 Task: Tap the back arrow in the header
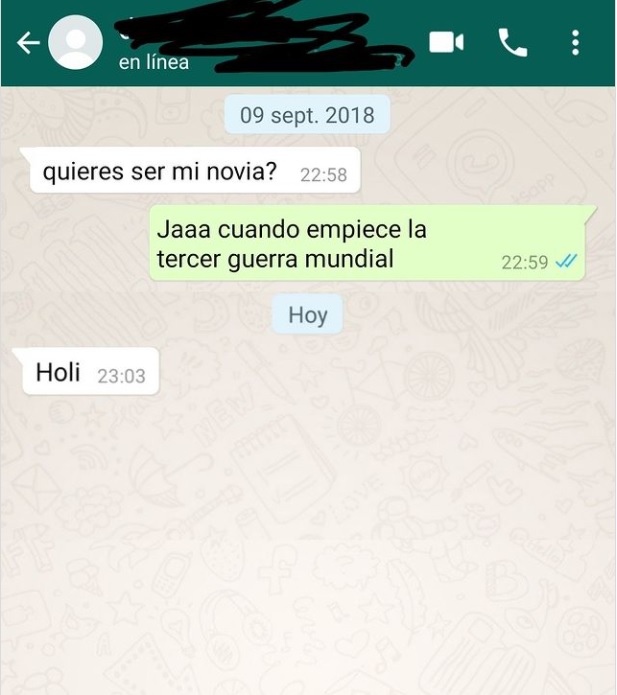pyautogui.click(x=28, y=43)
